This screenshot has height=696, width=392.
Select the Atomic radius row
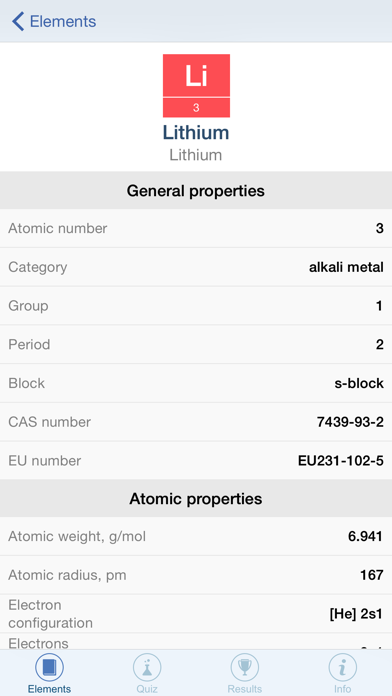coord(196,575)
